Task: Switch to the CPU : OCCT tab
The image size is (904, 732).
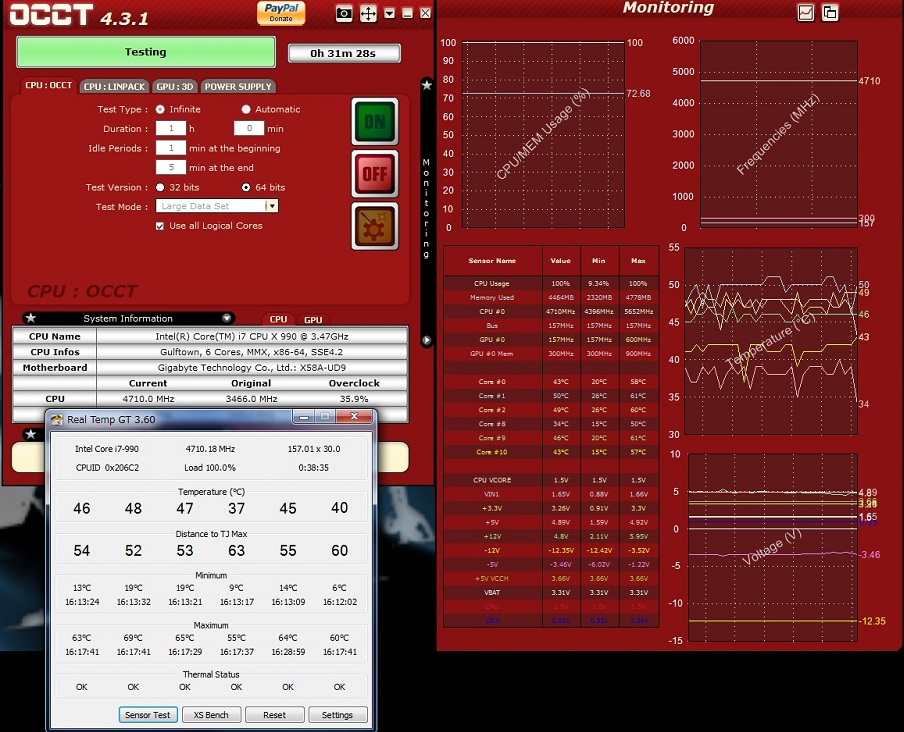Action: [48, 85]
